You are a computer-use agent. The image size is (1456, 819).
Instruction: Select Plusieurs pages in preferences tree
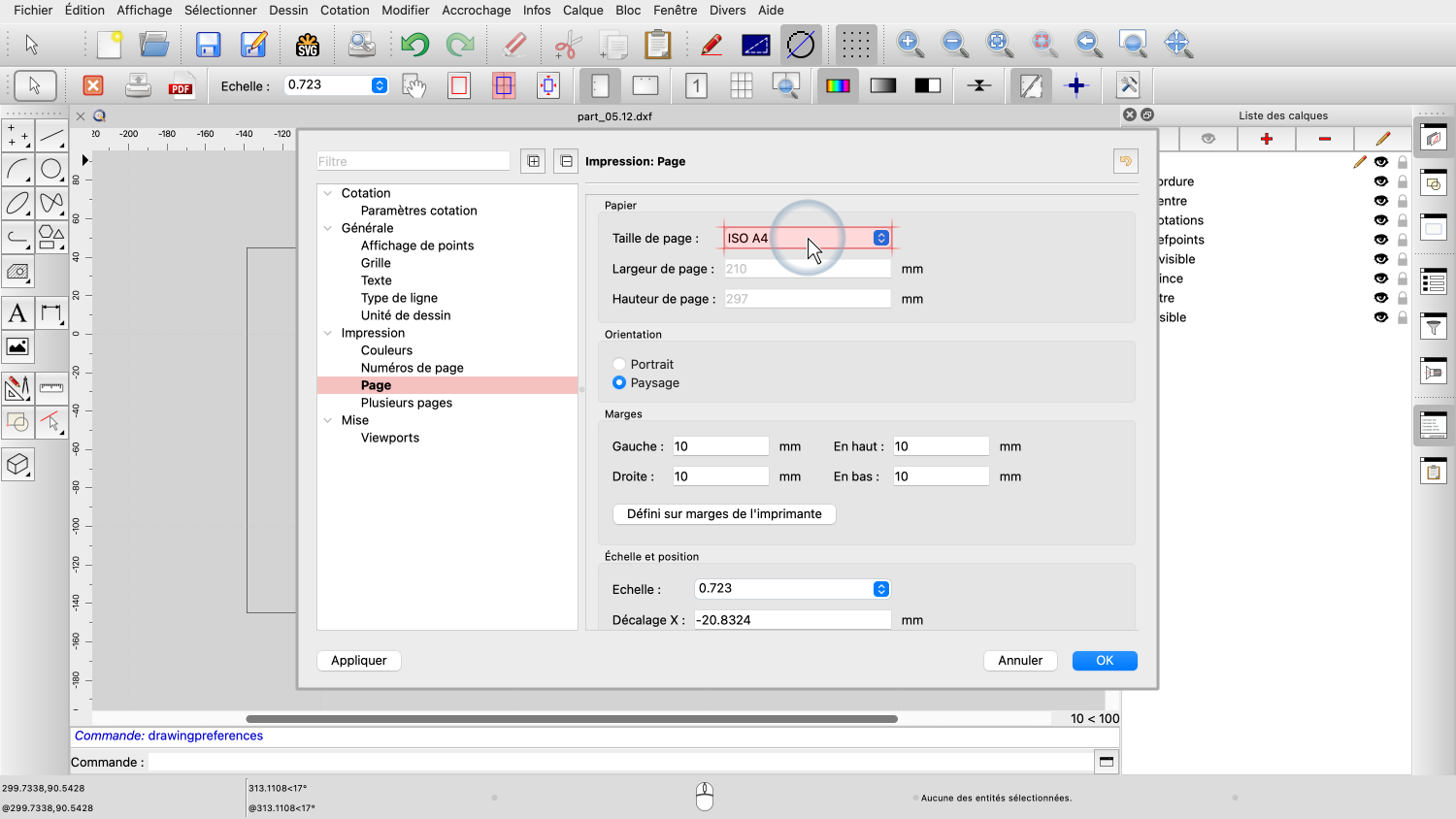point(406,403)
